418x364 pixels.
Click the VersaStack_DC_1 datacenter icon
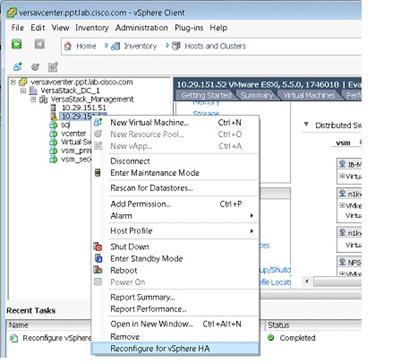[33, 90]
